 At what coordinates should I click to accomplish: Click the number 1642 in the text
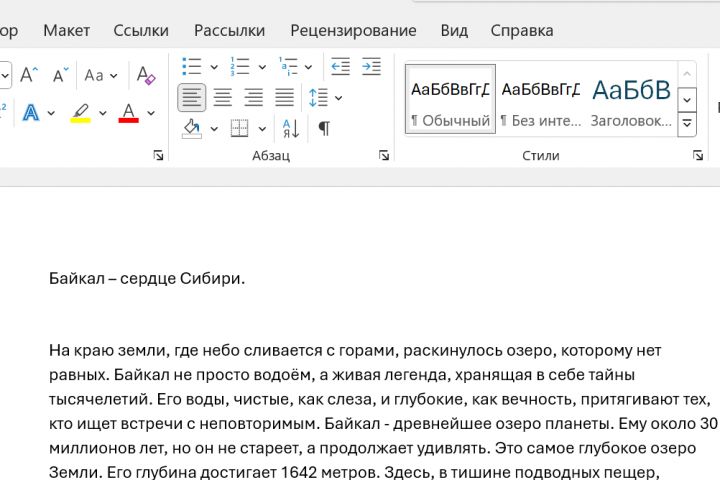pos(299,473)
